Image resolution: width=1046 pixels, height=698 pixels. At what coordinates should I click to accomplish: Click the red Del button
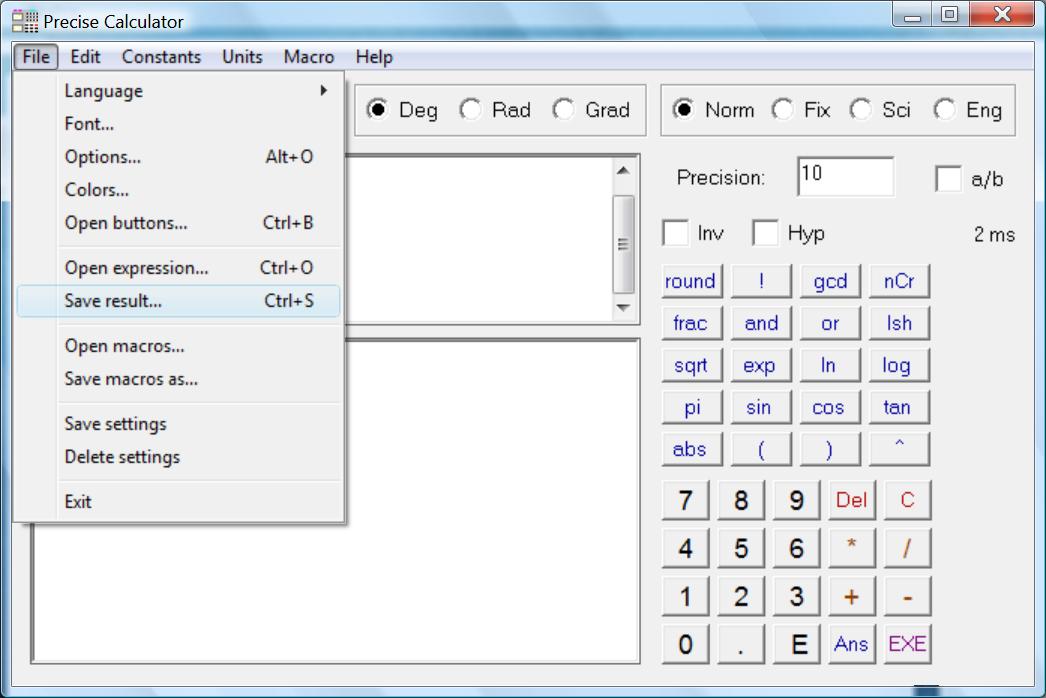click(x=851, y=500)
